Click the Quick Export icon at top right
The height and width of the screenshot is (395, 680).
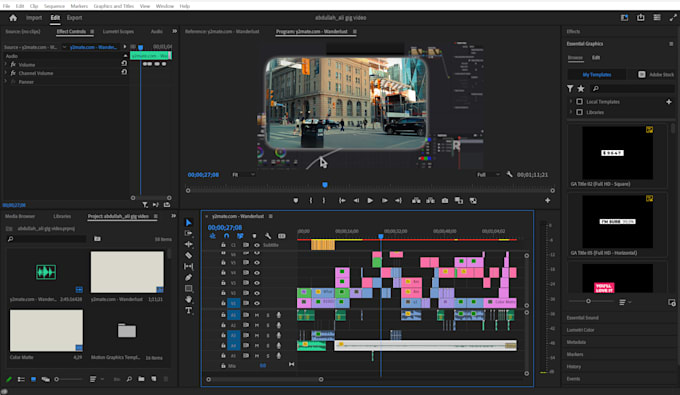[641, 18]
